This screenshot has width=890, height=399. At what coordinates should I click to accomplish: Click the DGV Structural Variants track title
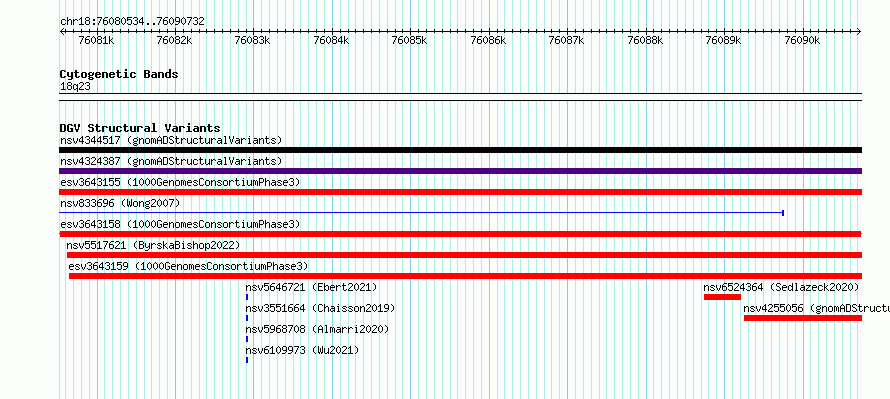(140, 128)
